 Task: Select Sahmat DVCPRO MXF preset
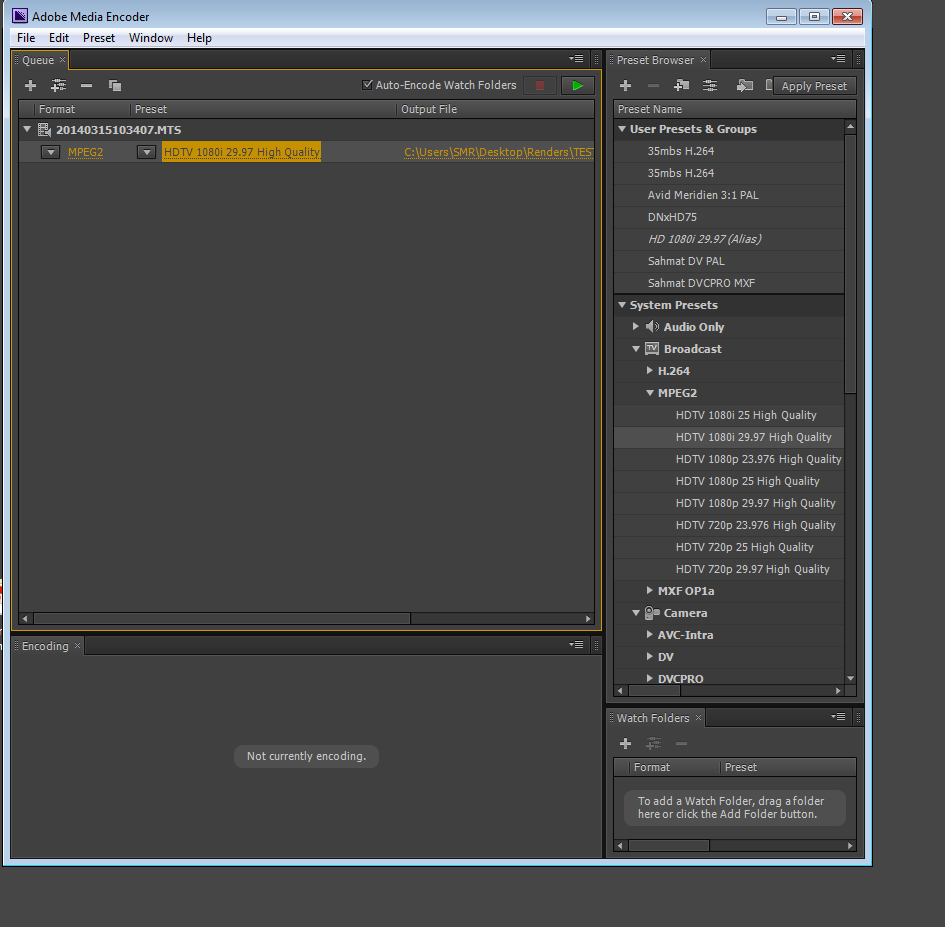coord(729,283)
